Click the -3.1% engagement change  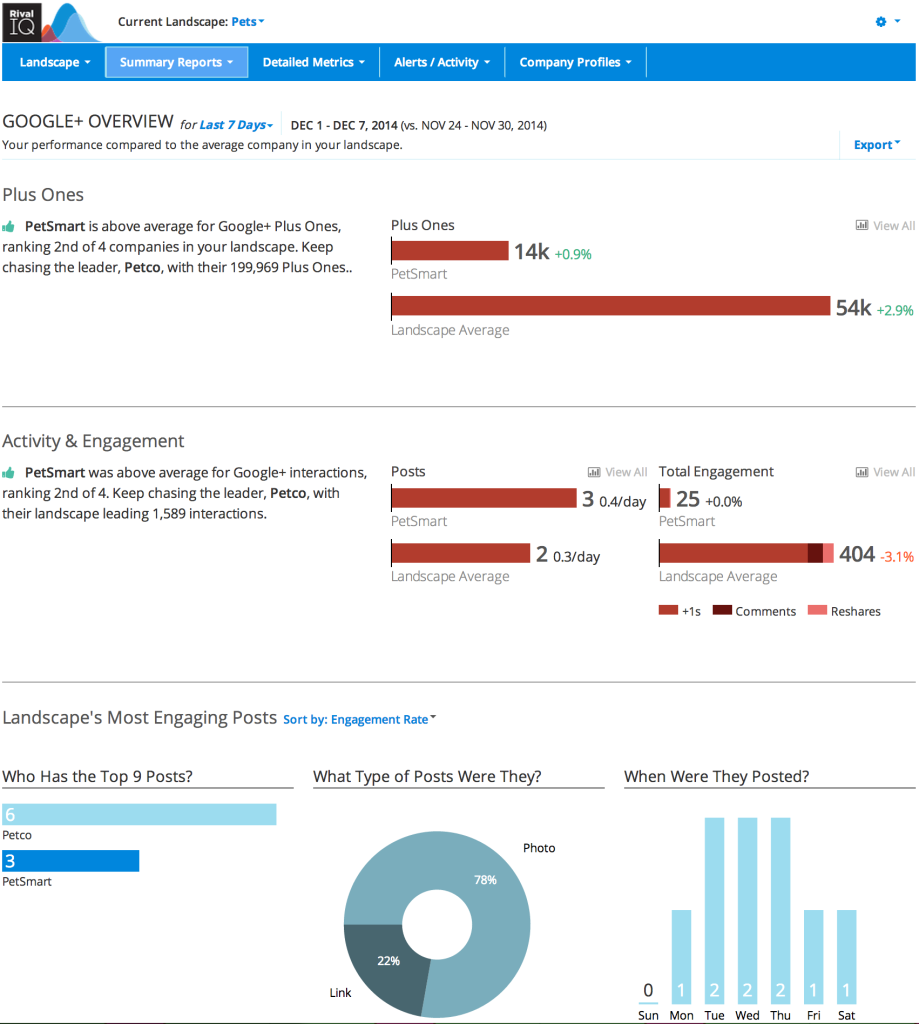(x=897, y=557)
